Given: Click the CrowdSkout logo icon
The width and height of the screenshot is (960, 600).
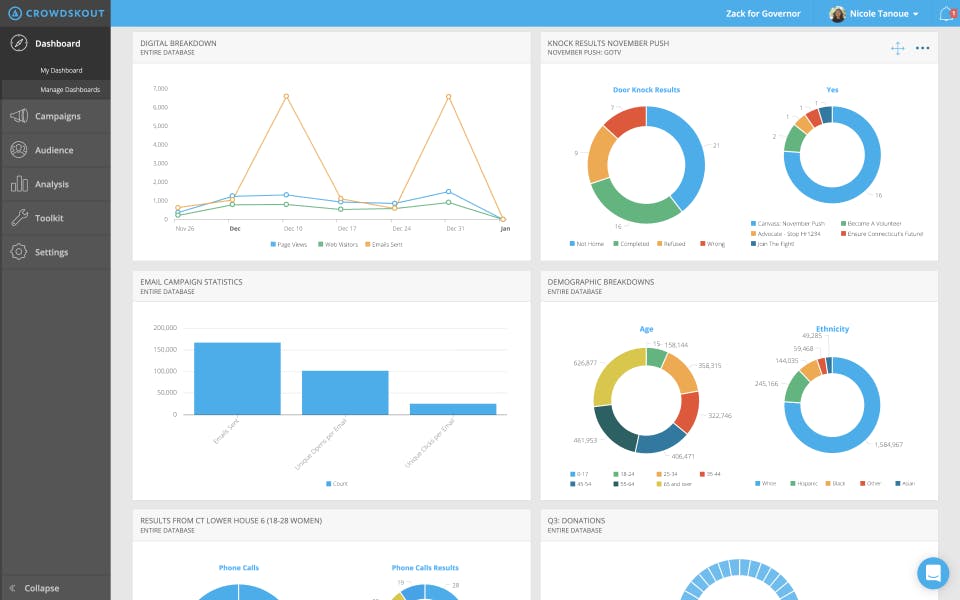Looking at the screenshot, I should point(15,13).
